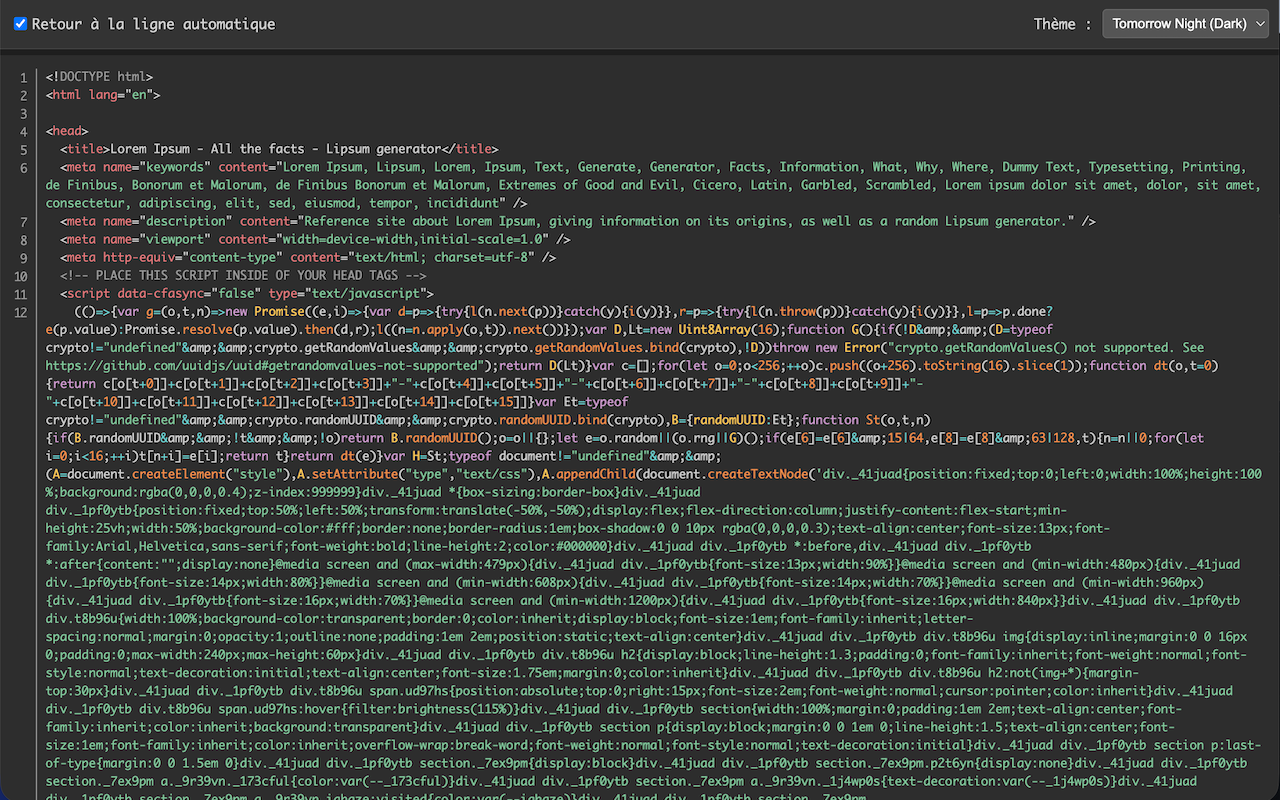Click line number 11 in the gutter
Image resolution: width=1280 pixels, height=800 pixels.
coord(20,293)
